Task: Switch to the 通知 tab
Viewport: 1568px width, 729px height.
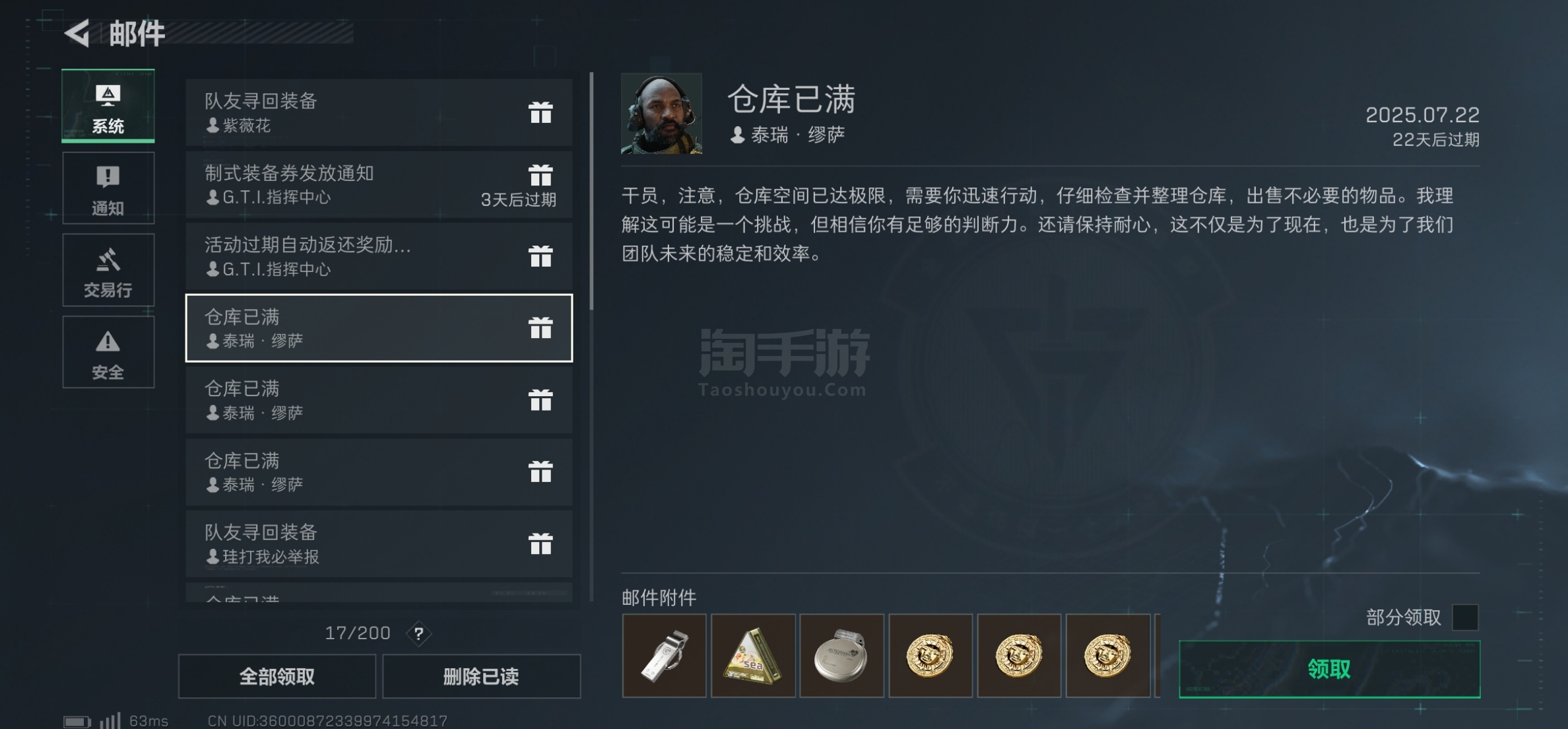Action: 108,188
